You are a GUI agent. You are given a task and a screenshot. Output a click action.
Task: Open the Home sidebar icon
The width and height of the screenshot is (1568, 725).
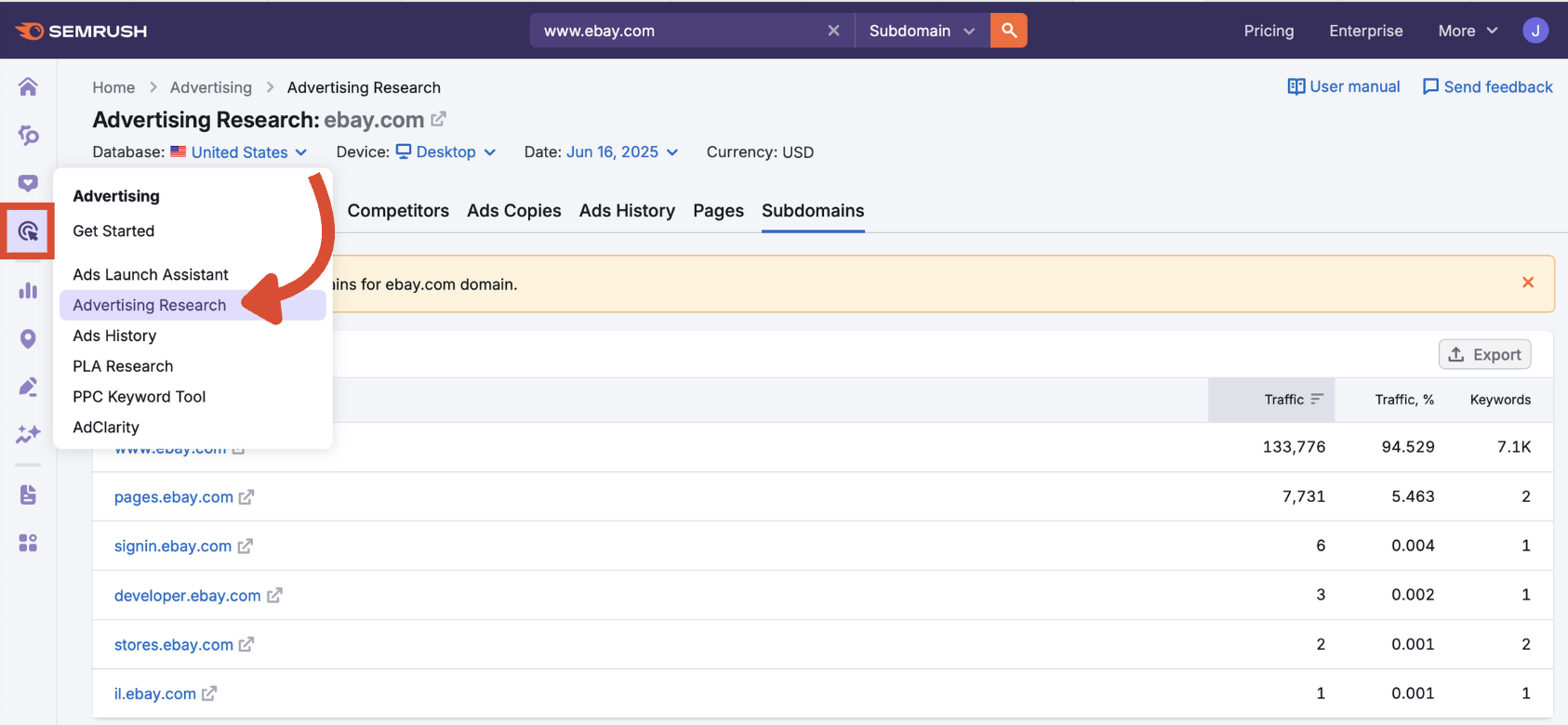point(28,86)
